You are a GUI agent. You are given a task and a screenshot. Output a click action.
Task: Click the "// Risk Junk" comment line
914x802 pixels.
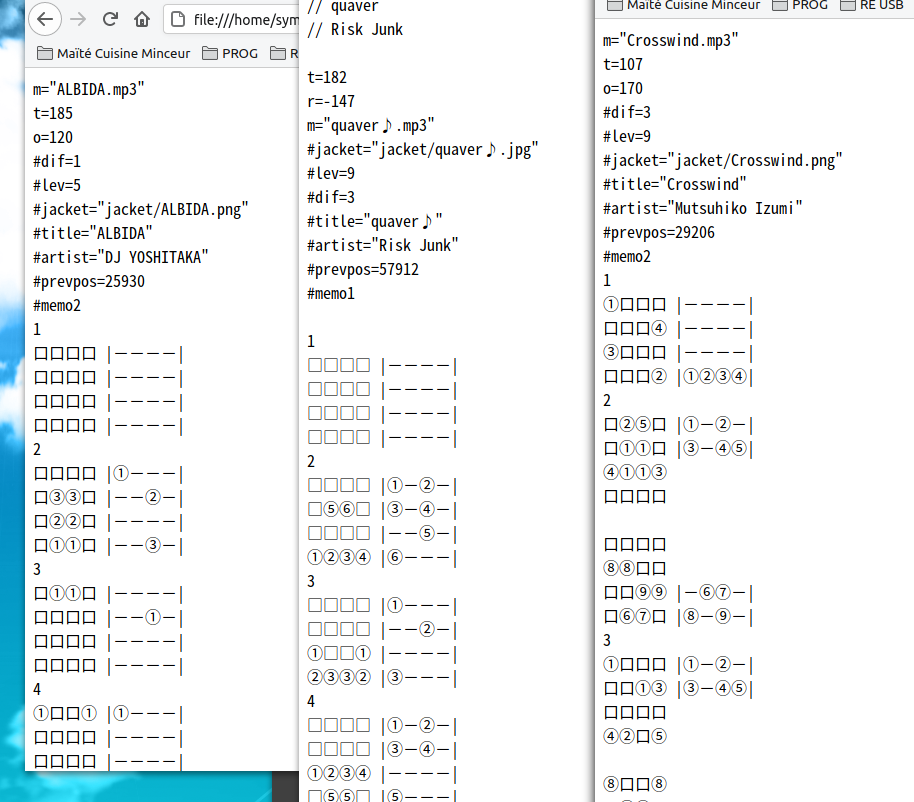(355, 30)
